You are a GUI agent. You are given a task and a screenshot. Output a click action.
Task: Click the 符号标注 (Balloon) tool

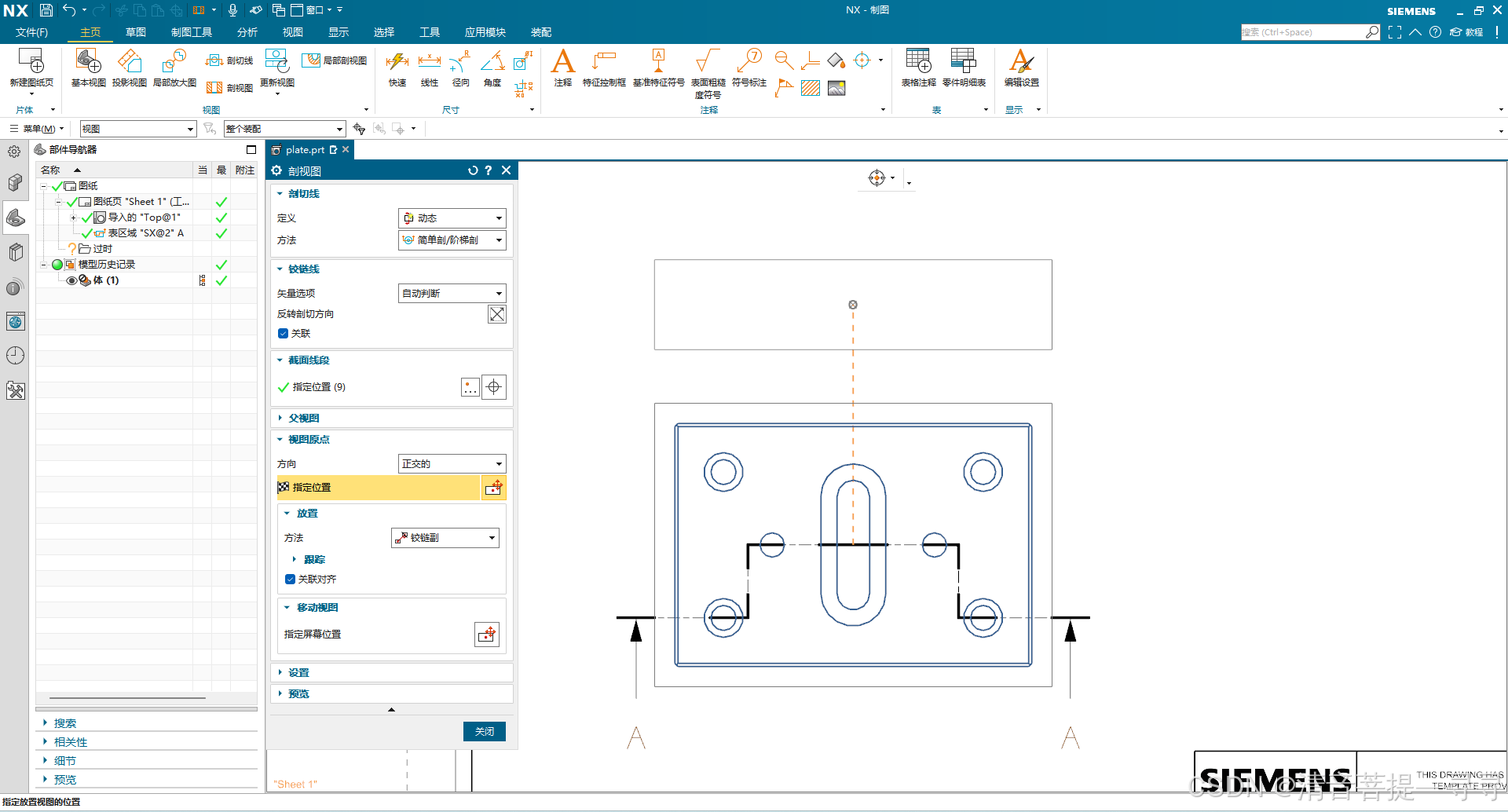point(749,68)
